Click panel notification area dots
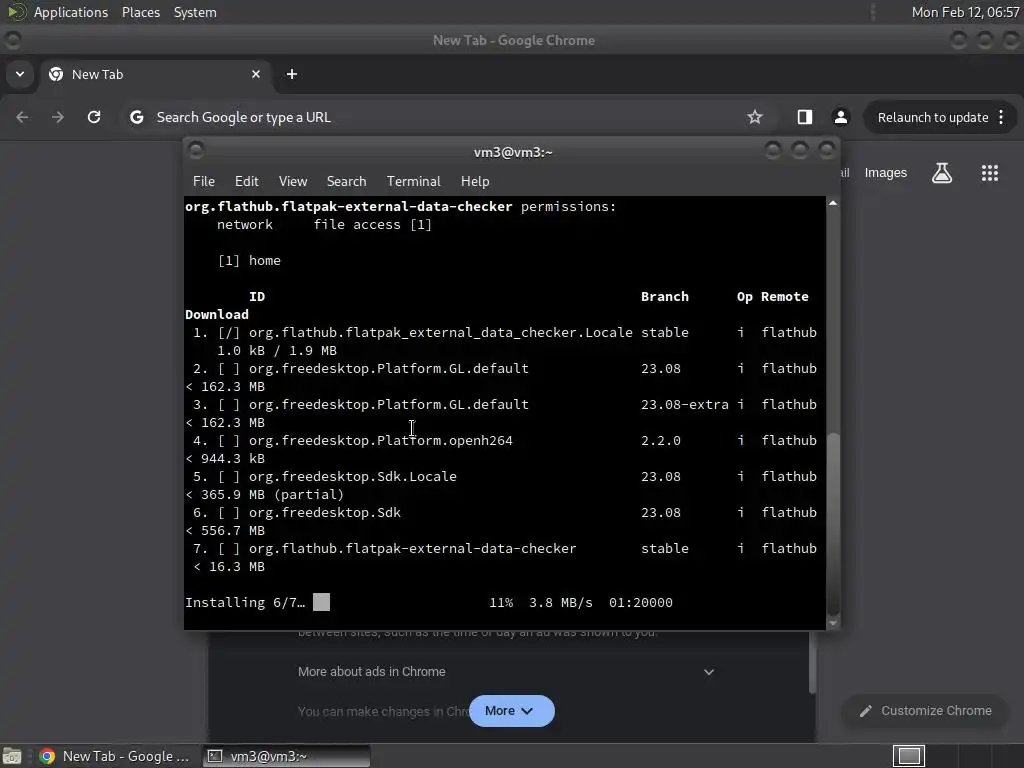The image size is (1024, 768). (873, 12)
